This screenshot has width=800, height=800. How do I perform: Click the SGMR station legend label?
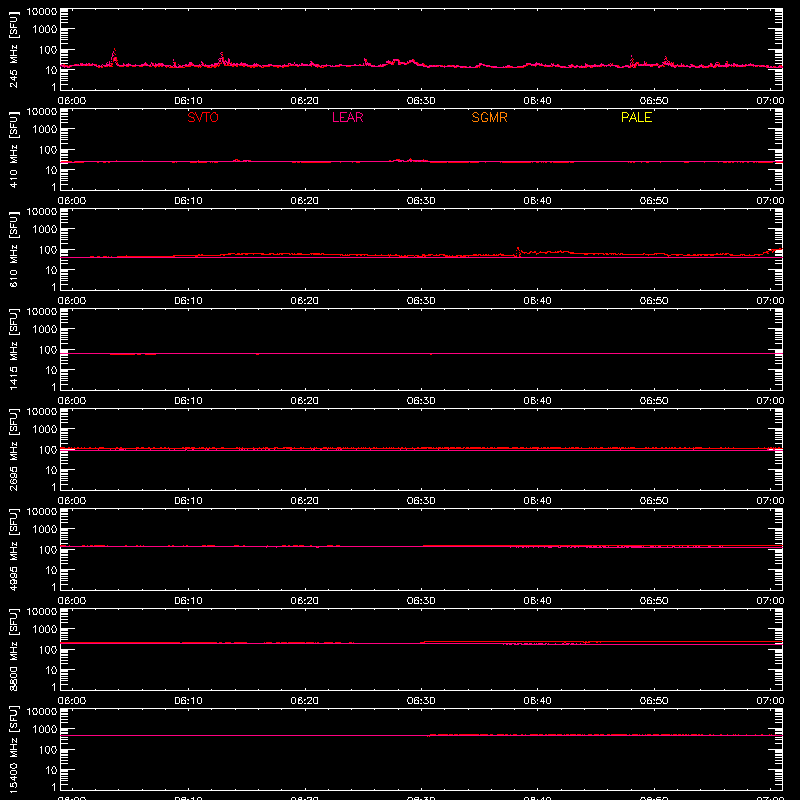(x=489, y=117)
